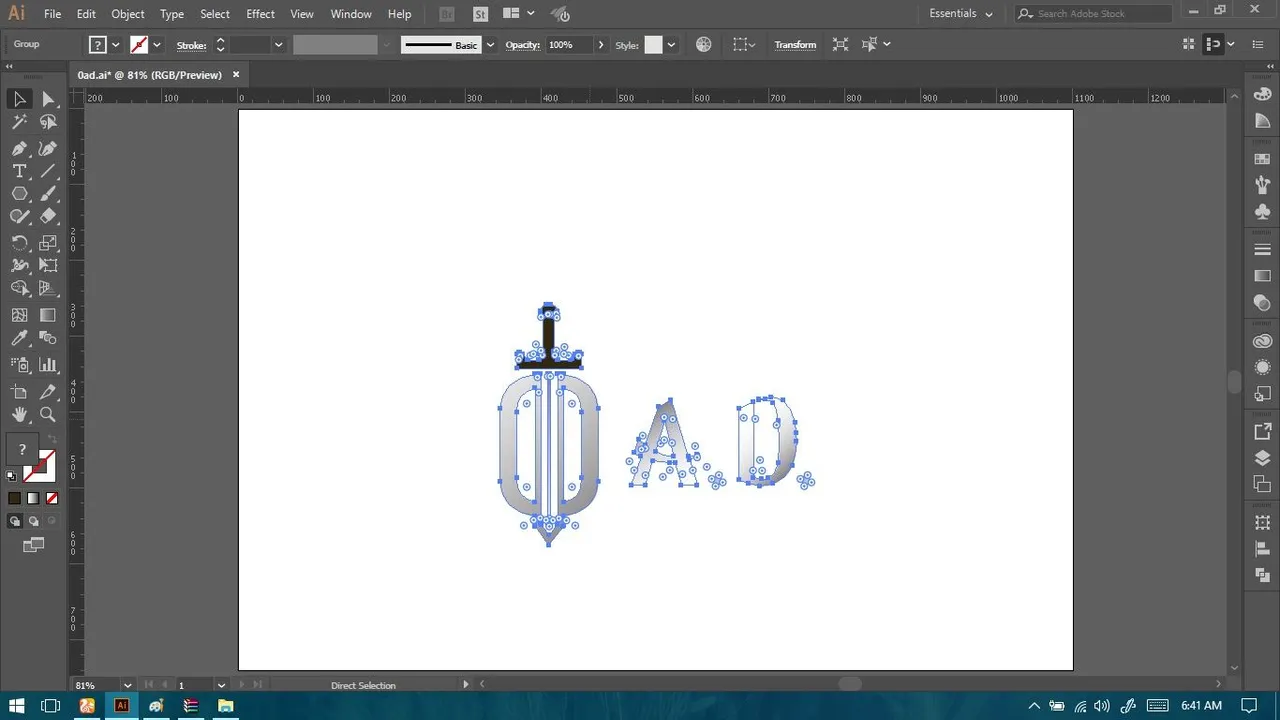This screenshot has width=1280, height=720.
Task: Enable Draw Normal mode
Action: [x=14, y=521]
